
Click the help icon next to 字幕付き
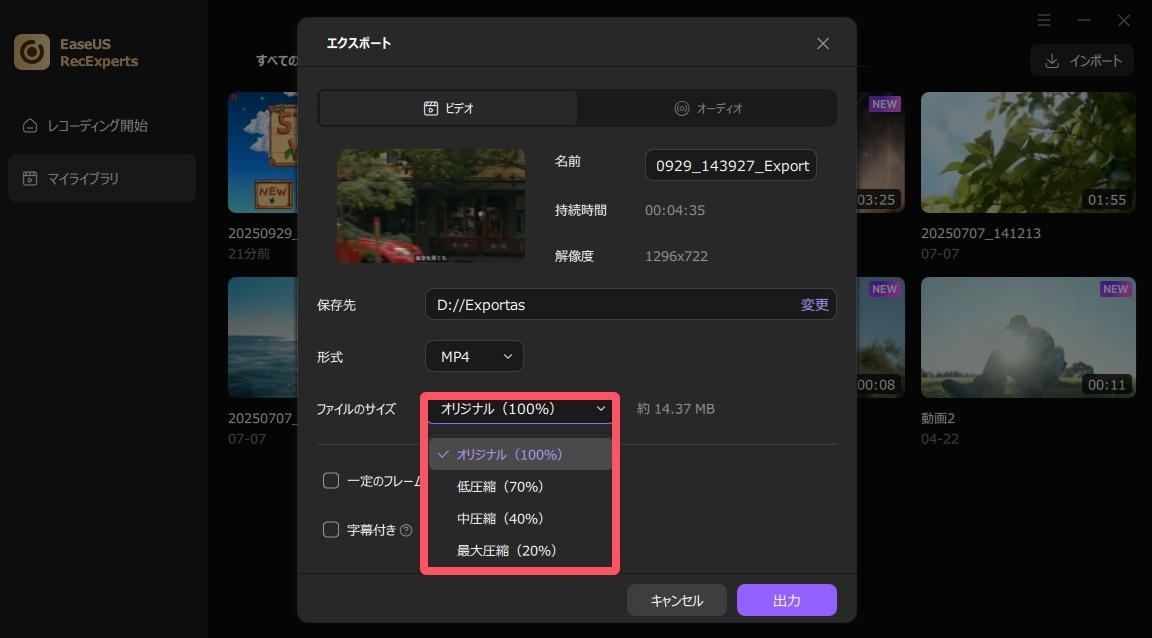(x=406, y=529)
